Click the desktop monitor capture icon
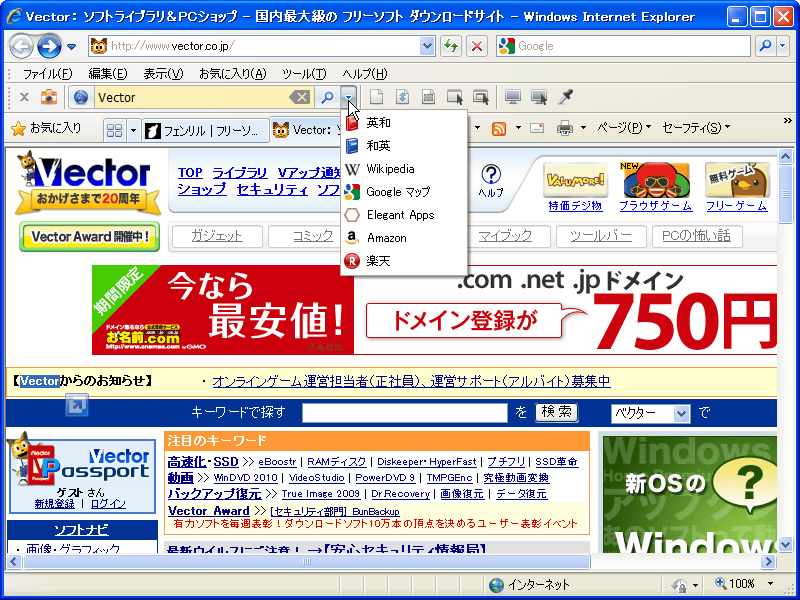 coord(513,97)
